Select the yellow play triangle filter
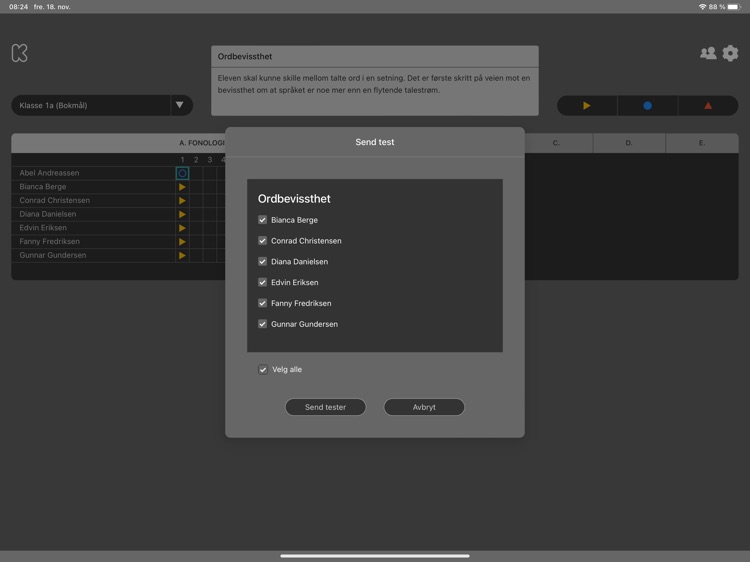The image size is (750, 562). (586, 106)
